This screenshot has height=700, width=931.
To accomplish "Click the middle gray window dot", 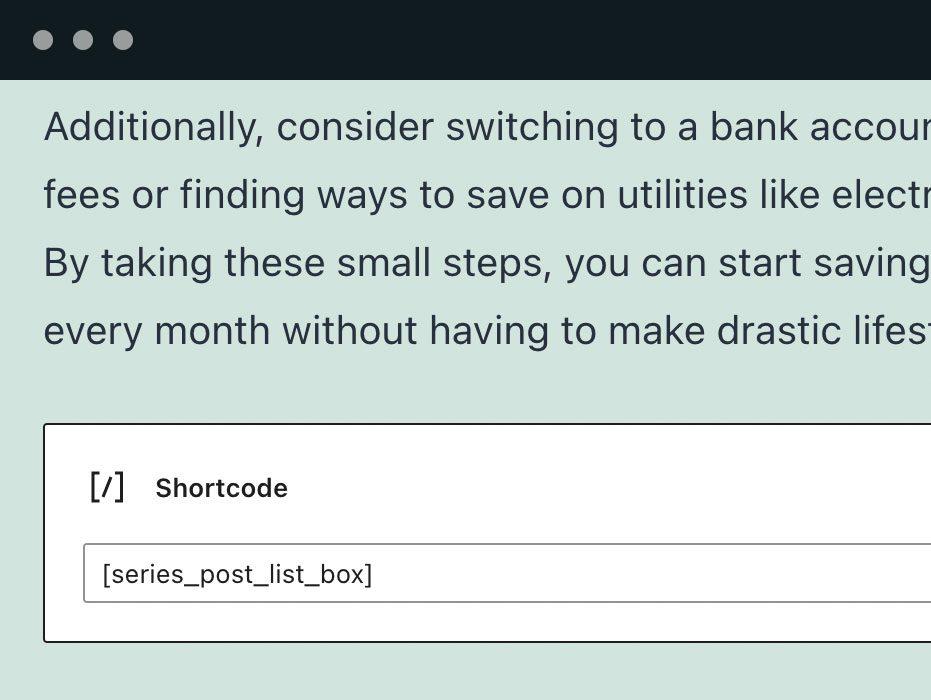I will coord(83,40).
